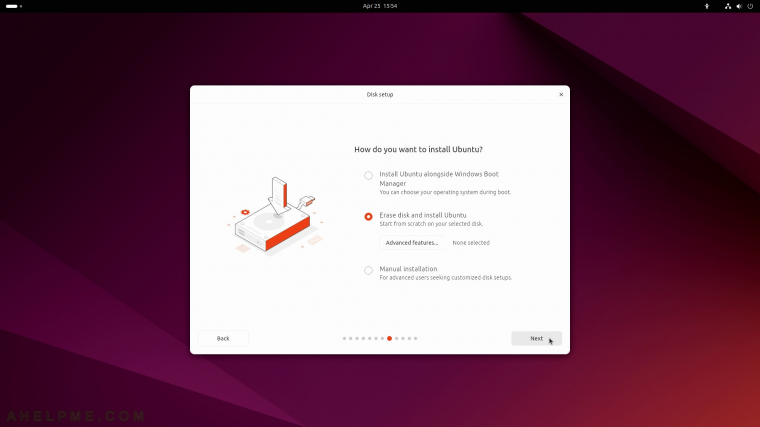The image size is (760, 427).
Task: Open Advanced features options
Action: point(412,243)
